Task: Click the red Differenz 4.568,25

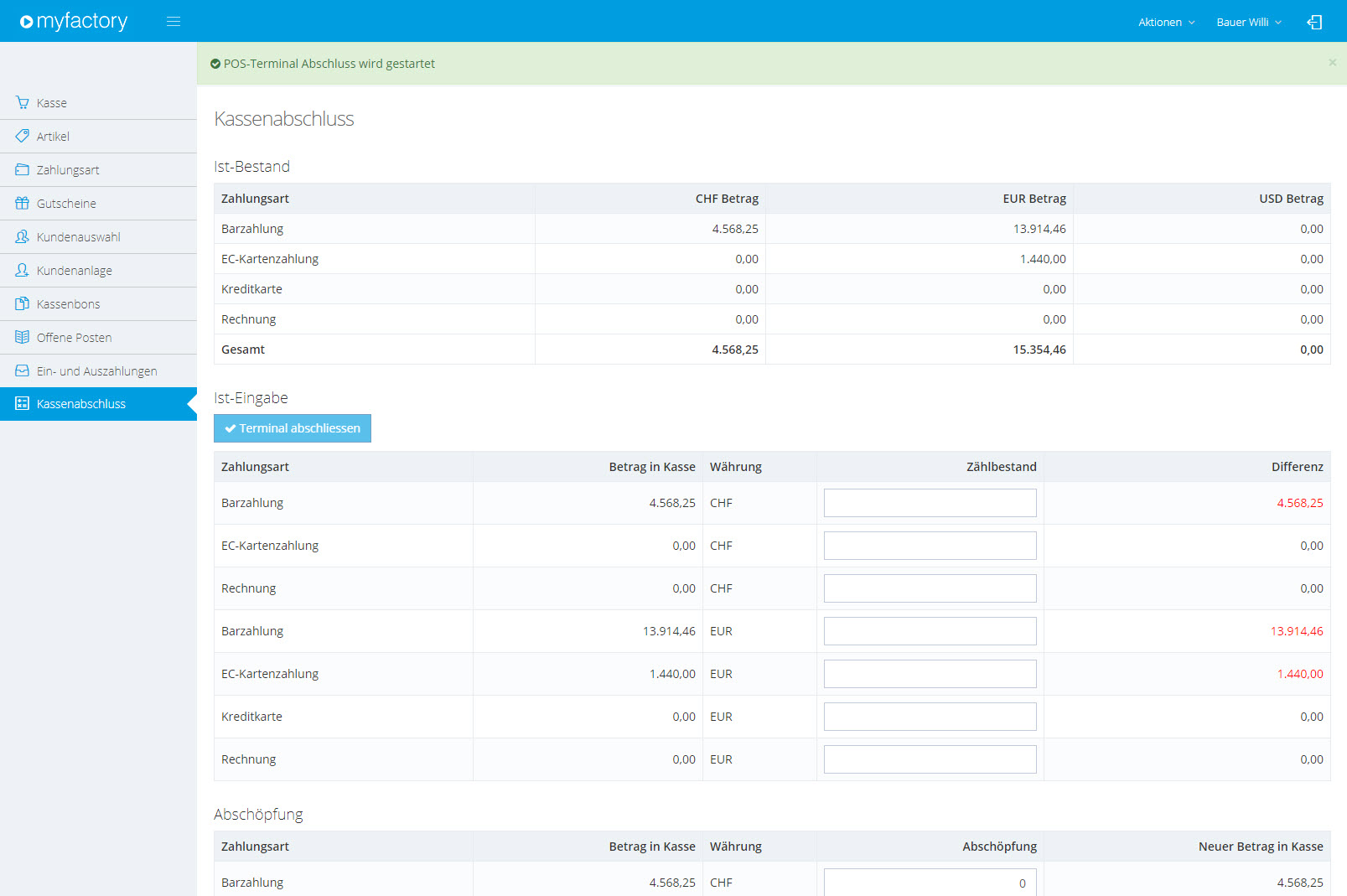Action: coord(1300,503)
